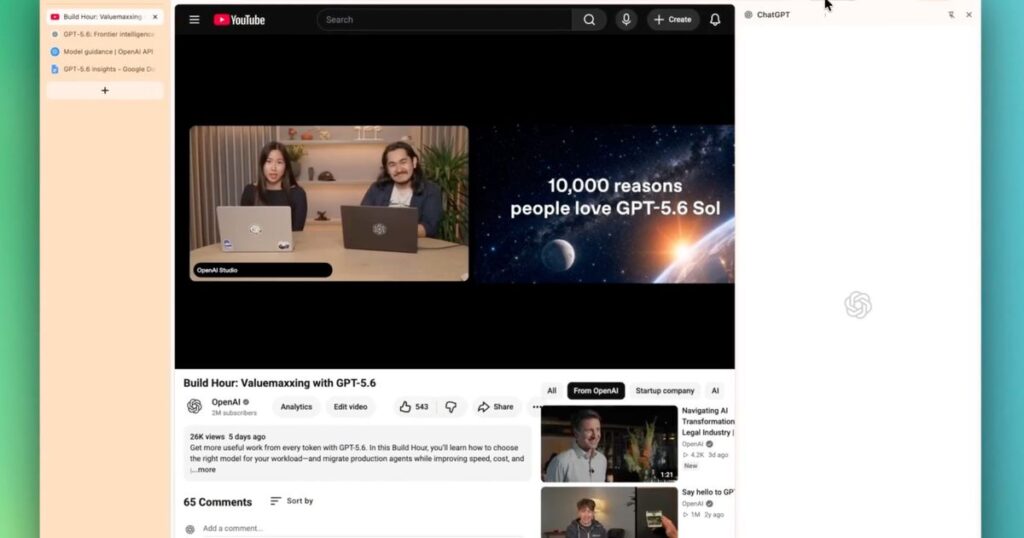Switch to the GPT-5.6: Frontier intelligence tab
Screen dimensions: 1024x538
[104, 34]
